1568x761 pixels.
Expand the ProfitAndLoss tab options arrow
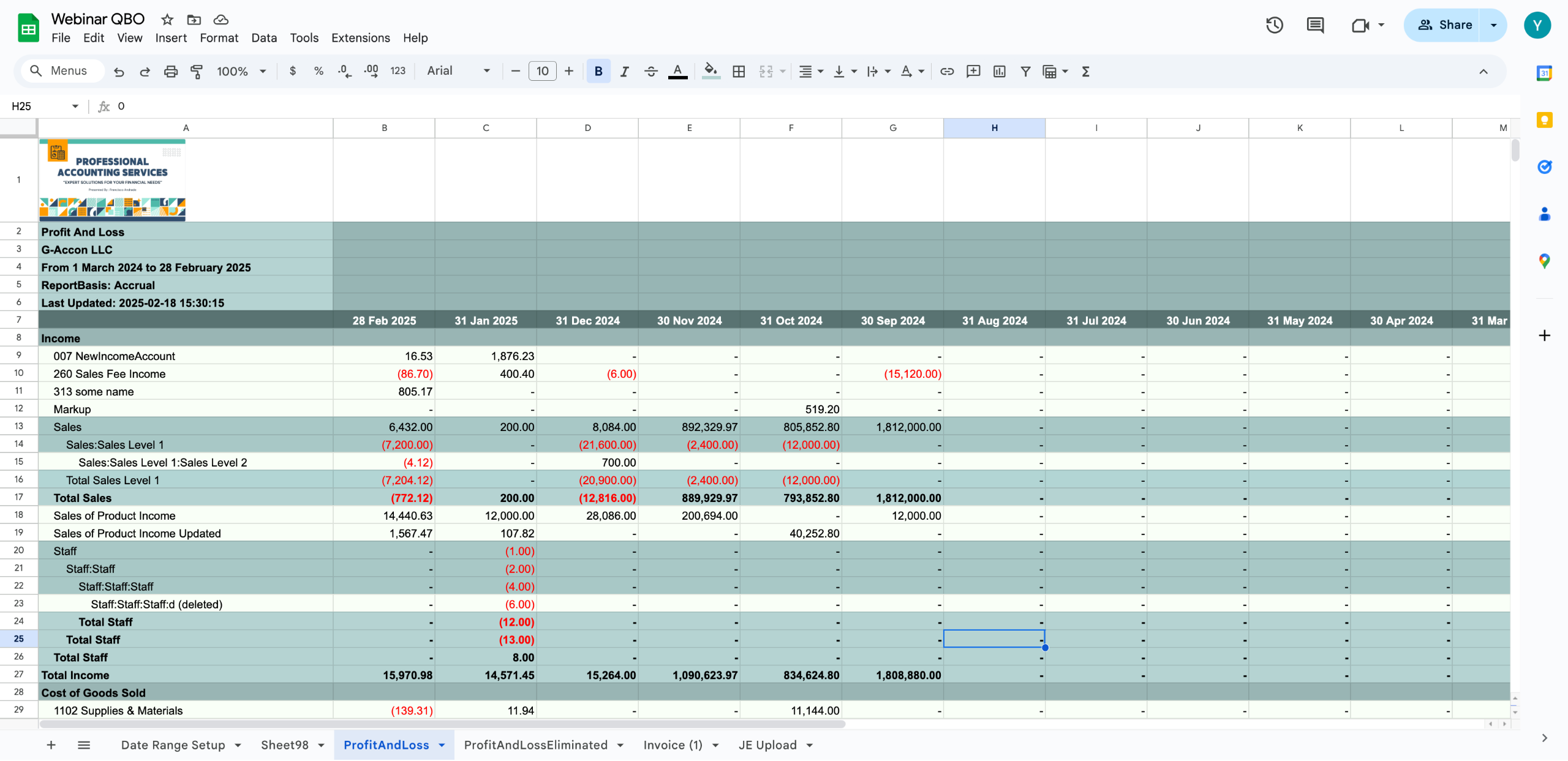[442, 745]
